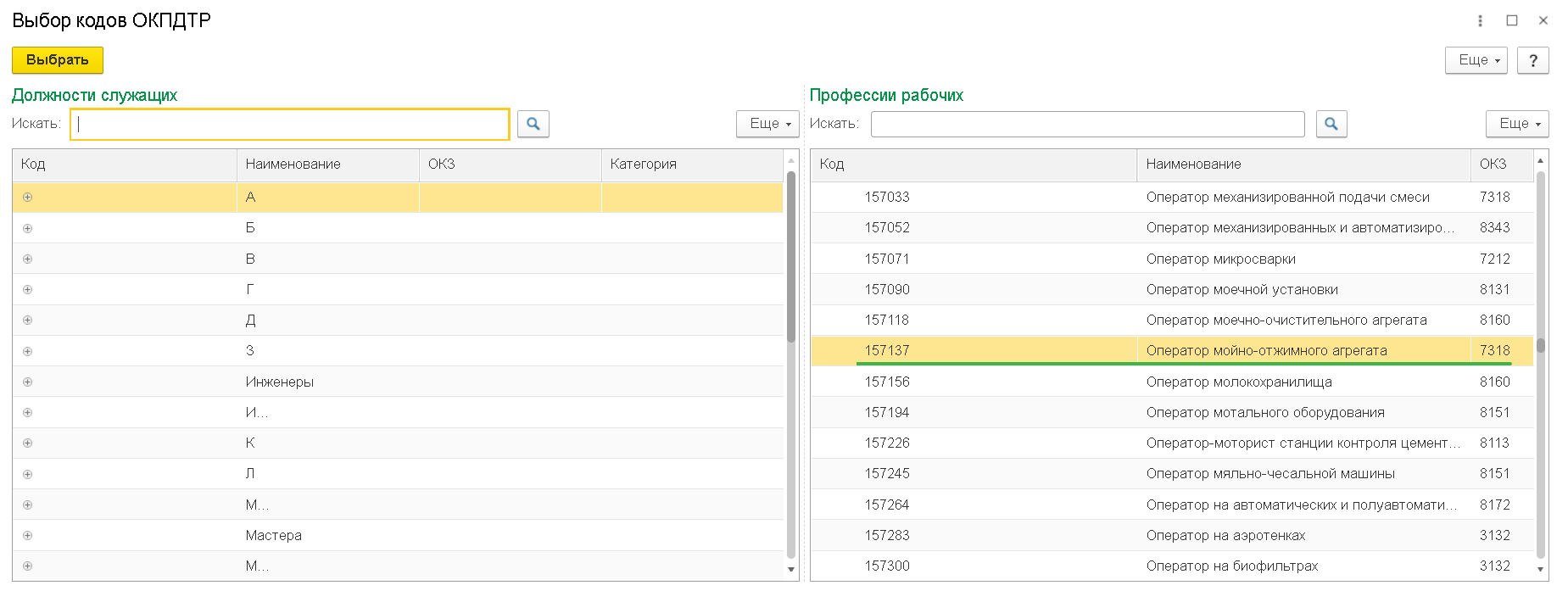This screenshot has height=591, width=1568.
Task: Focus the Профессии рабочих search field
Action: click(1087, 124)
